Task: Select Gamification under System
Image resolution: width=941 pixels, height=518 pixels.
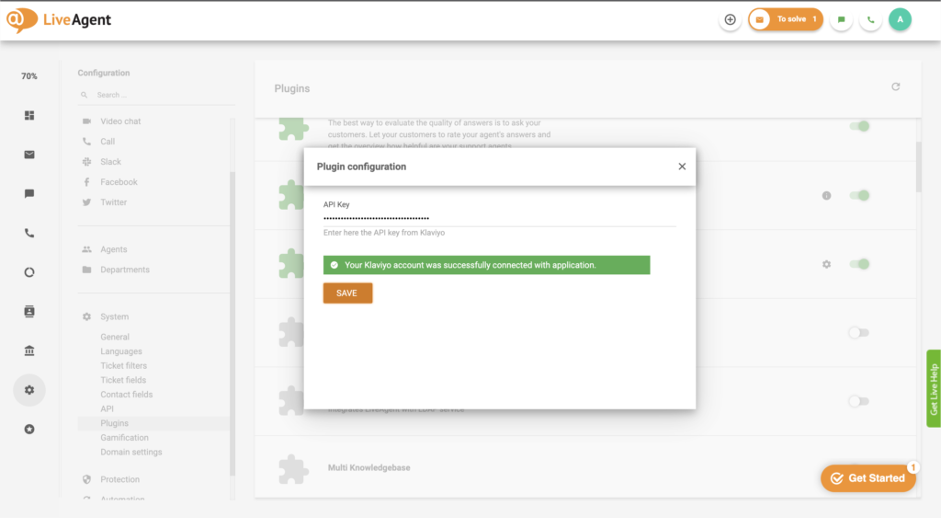Action: [124, 438]
